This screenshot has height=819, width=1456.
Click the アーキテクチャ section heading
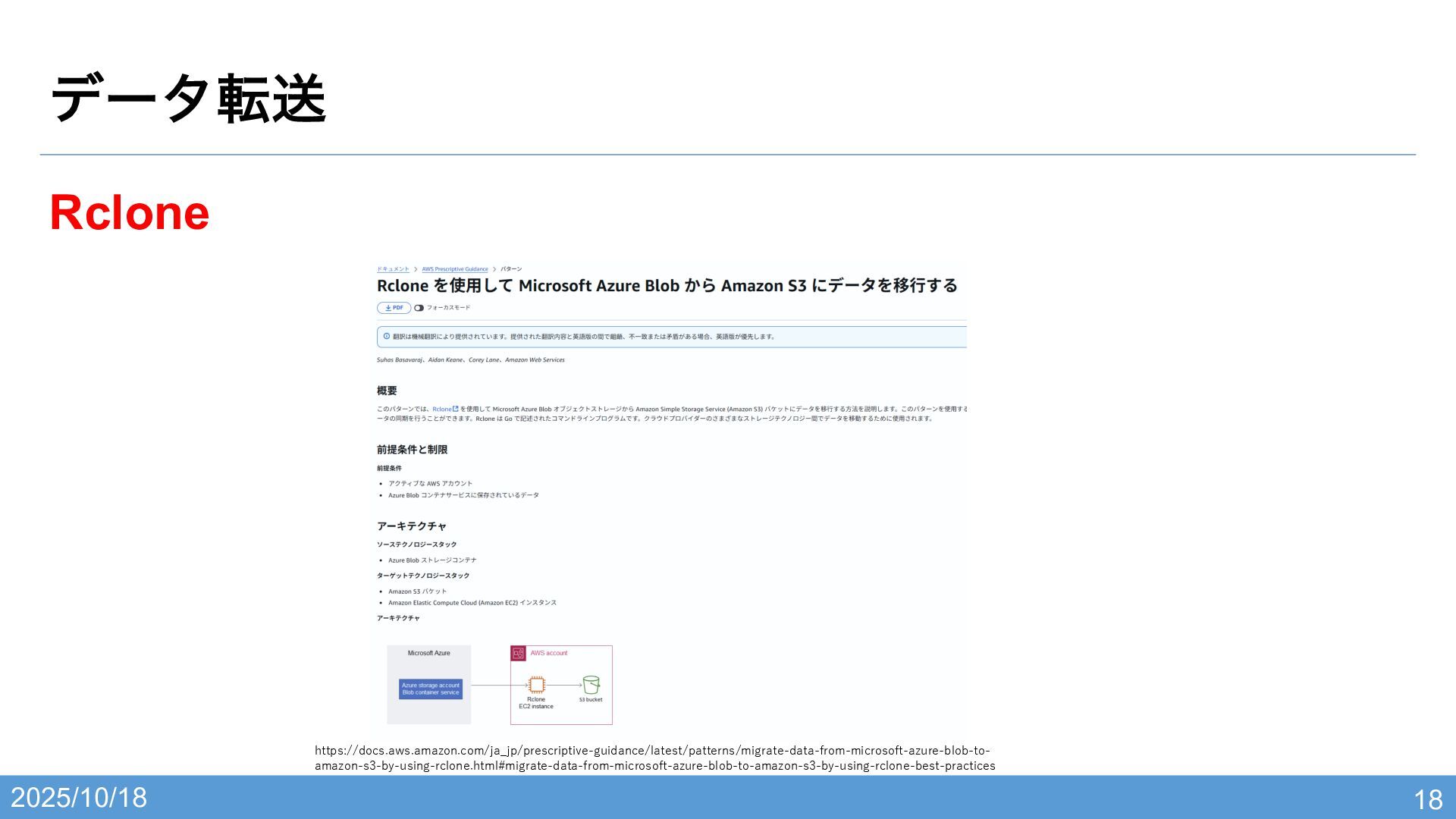[412, 526]
